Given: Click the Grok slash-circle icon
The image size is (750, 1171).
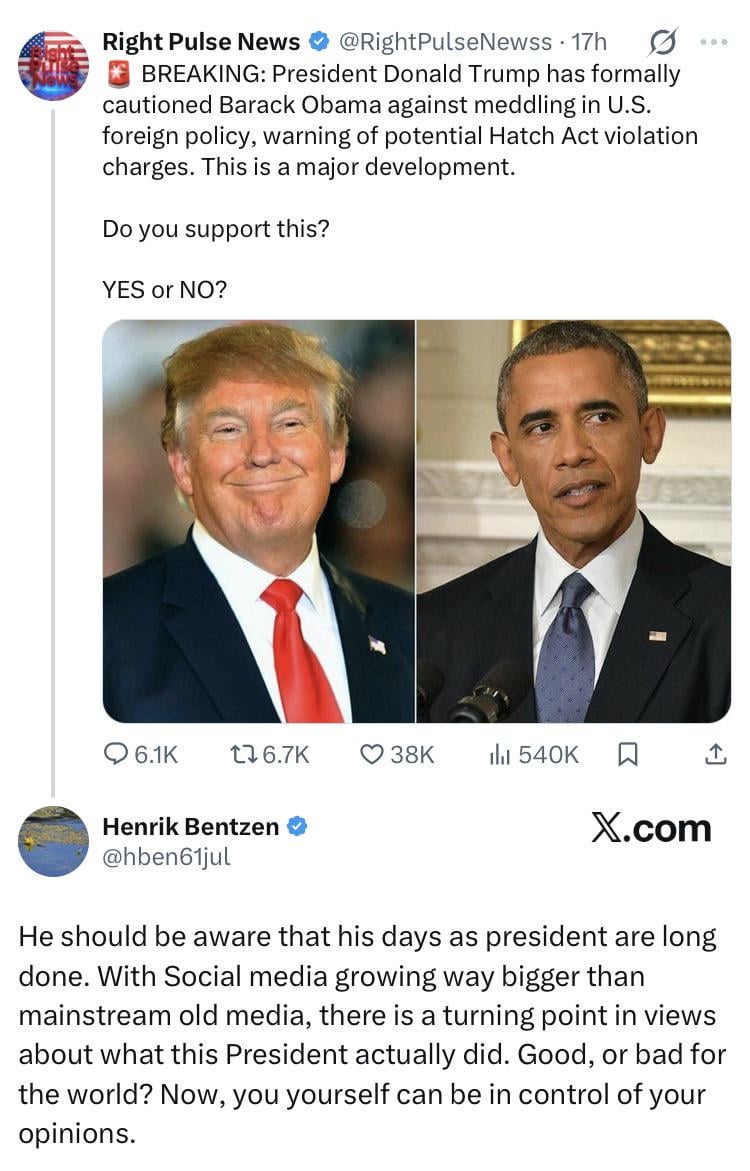Looking at the screenshot, I should [x=662, y=43].
